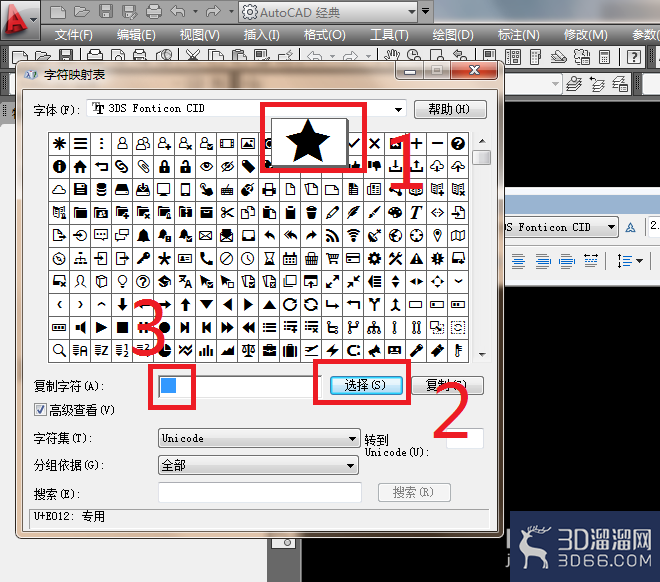Screen dimensions: 660x582
Task: Click the Open folder icon in quick access bar
Action: [x=82, y=12]
